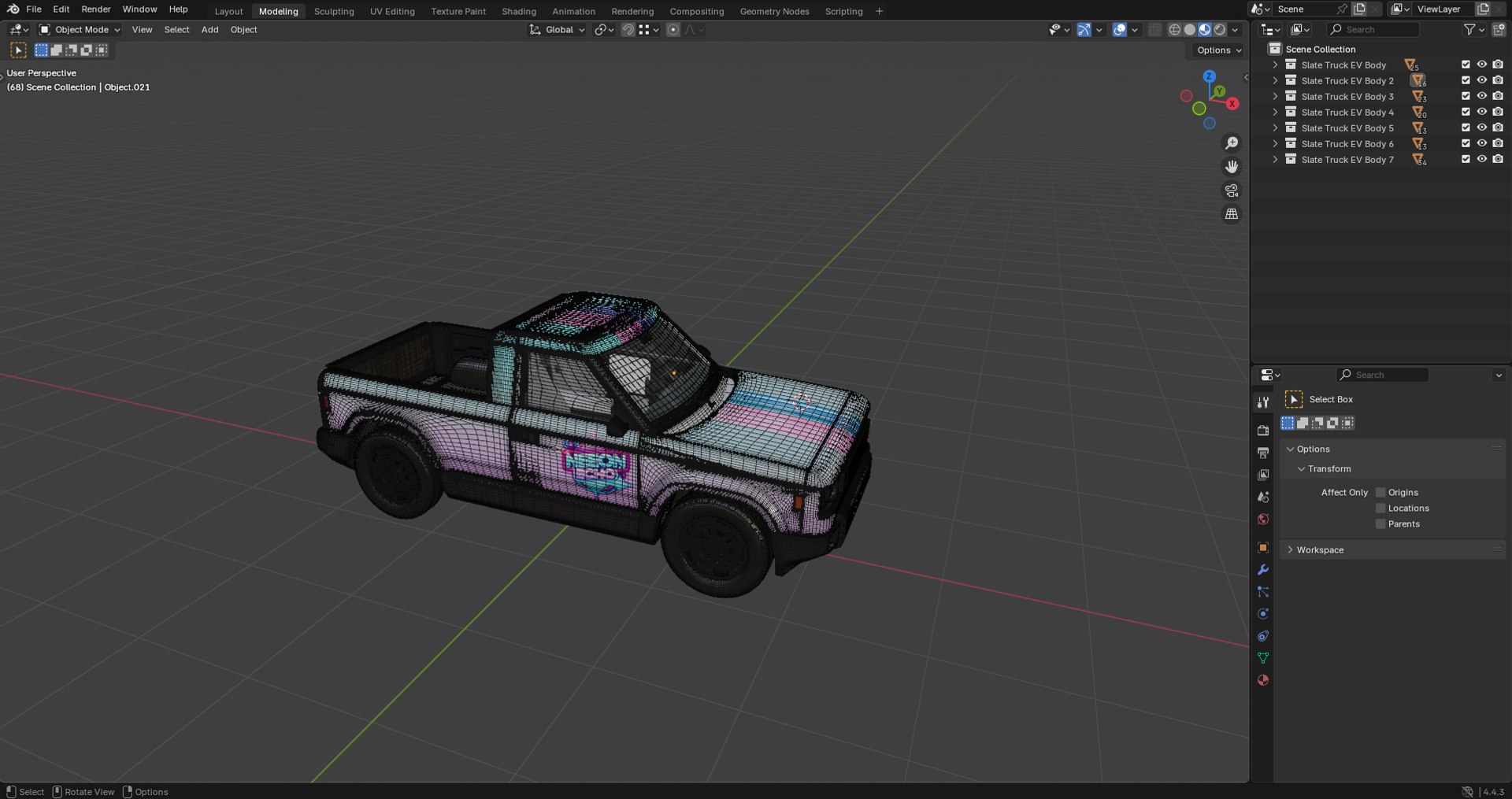The height and width of the screenshot is (799, 1512).
Task: Add new collection in outliner
Action: 1499,30
